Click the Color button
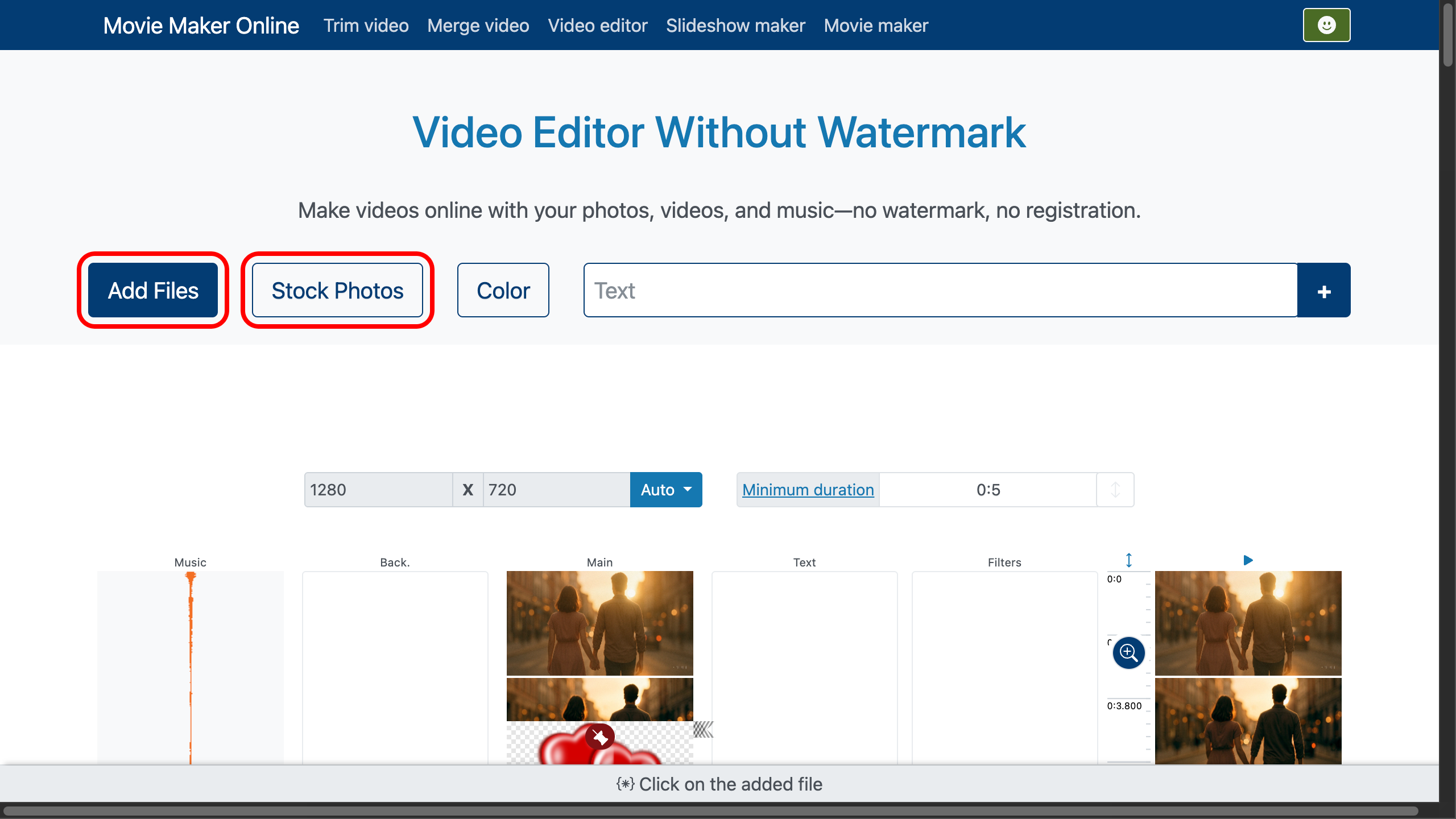 [x=503, y=290]
